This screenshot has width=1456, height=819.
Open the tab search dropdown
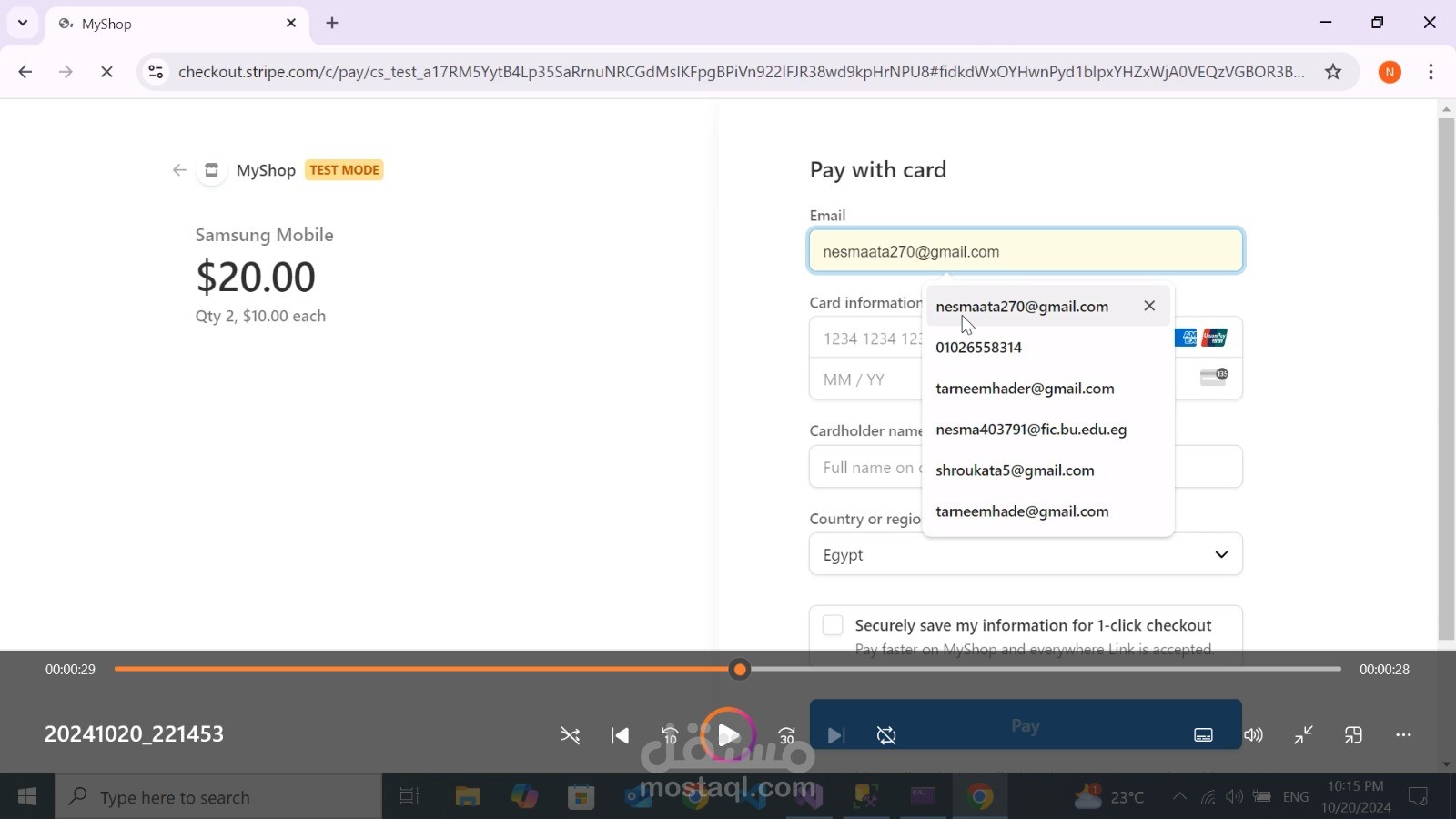point(23,23)
